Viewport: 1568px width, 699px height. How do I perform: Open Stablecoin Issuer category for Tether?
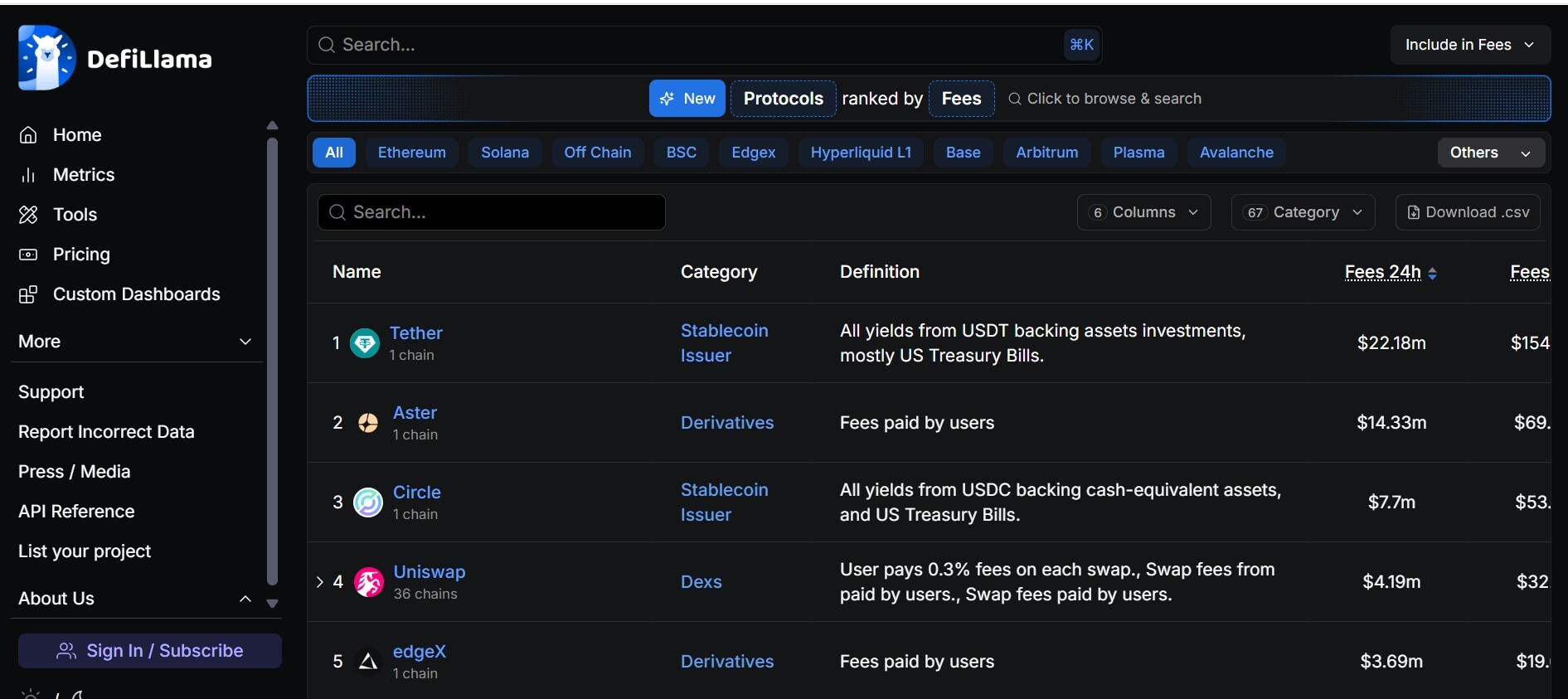[725, 343]
